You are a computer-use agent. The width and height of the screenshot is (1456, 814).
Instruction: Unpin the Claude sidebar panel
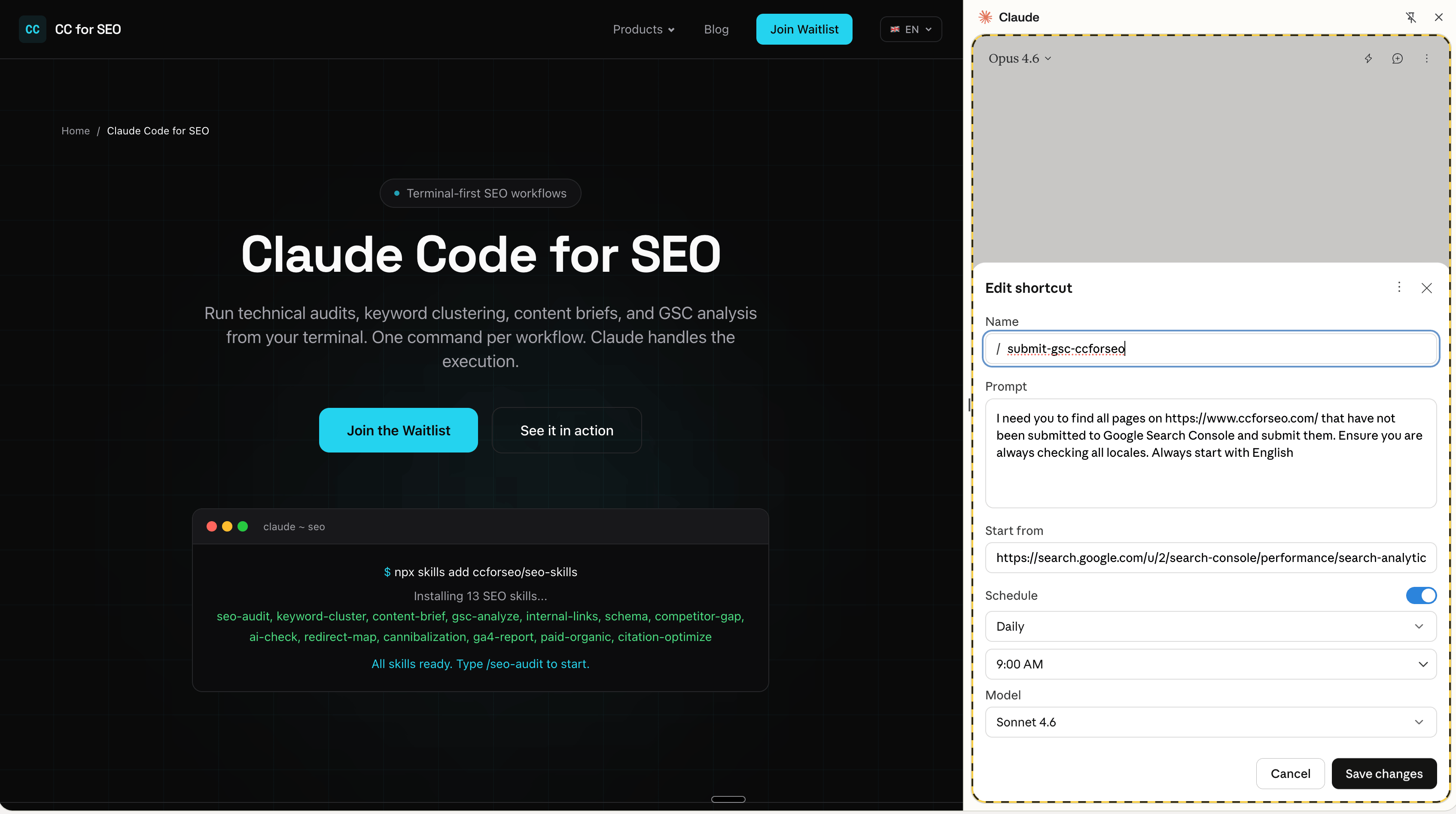coord(1411,17)
